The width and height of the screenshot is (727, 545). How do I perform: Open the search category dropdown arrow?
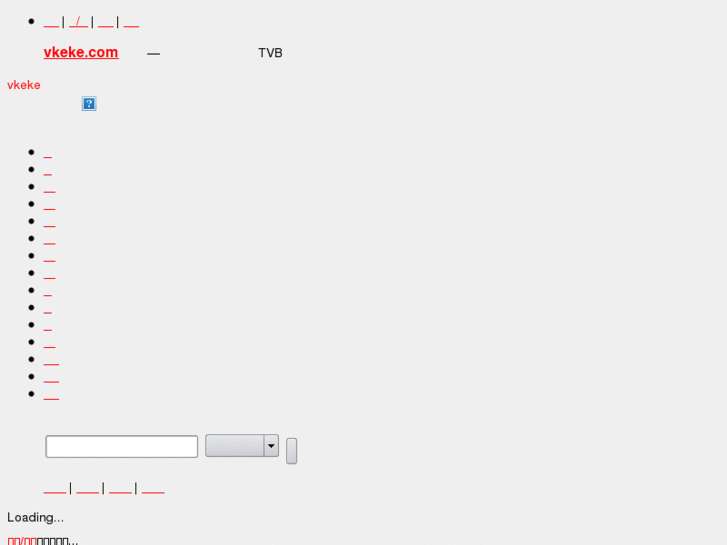(x=271, y=446)
